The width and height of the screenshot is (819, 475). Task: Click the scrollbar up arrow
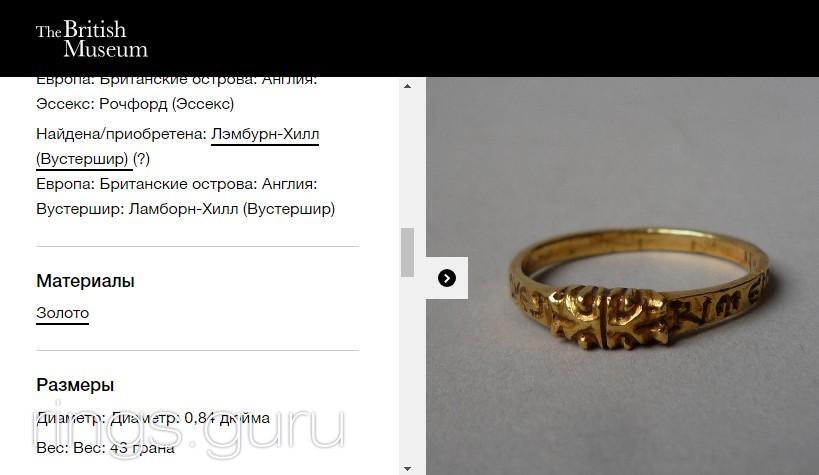click(407, 86)
